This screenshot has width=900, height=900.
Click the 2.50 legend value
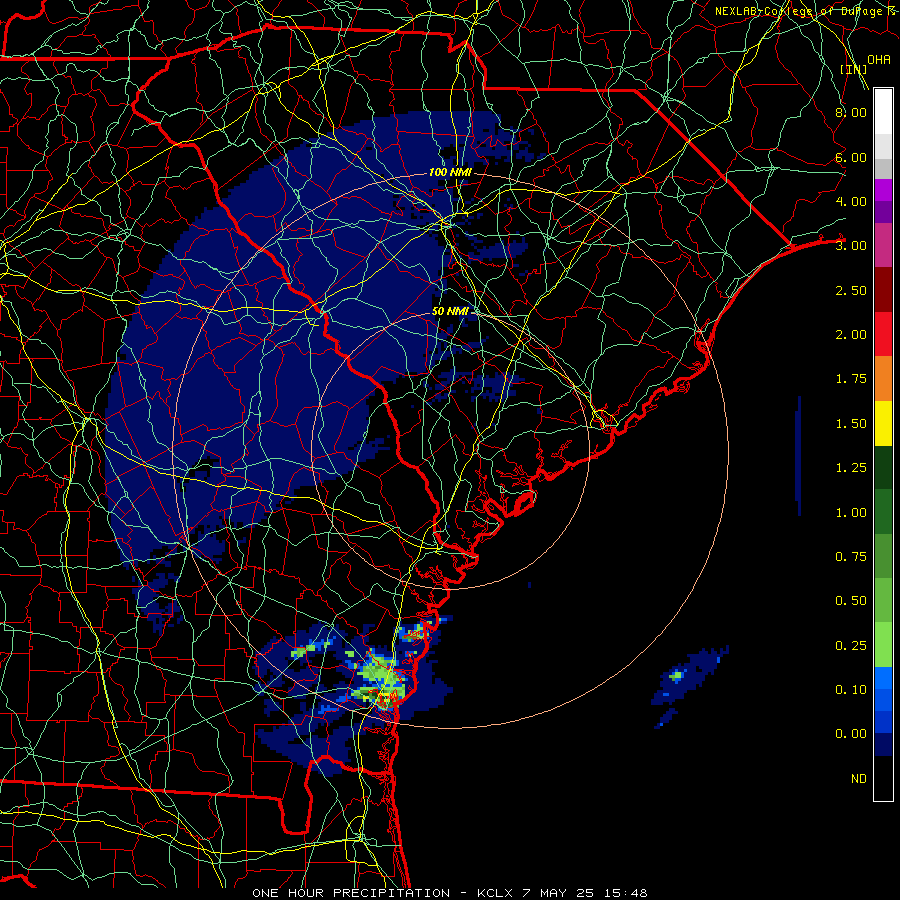click(x=851, y=290)
